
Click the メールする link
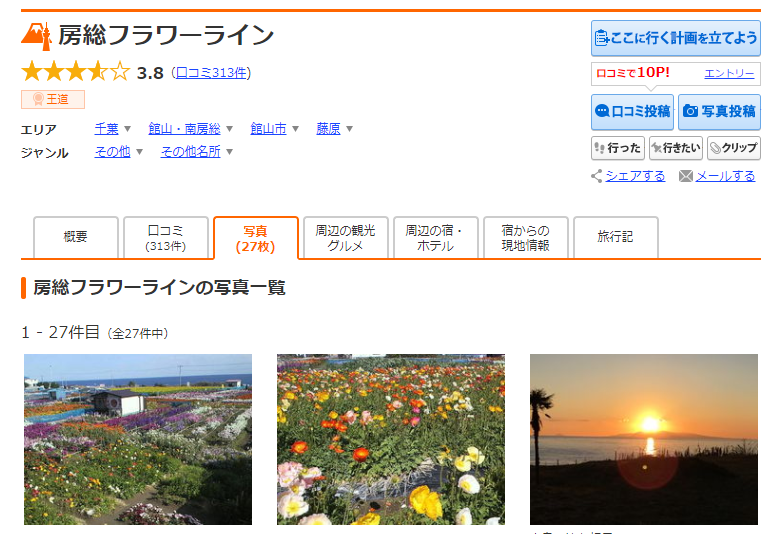[725, 176]
